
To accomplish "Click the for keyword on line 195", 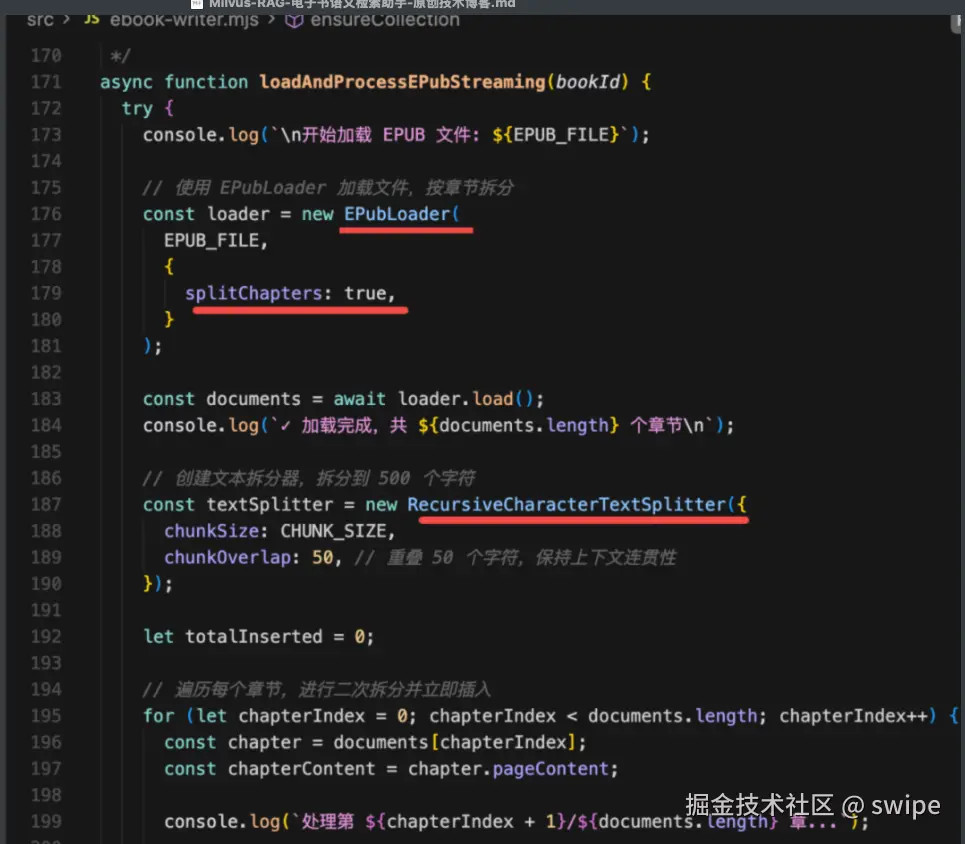I will [x=159, y=716].
